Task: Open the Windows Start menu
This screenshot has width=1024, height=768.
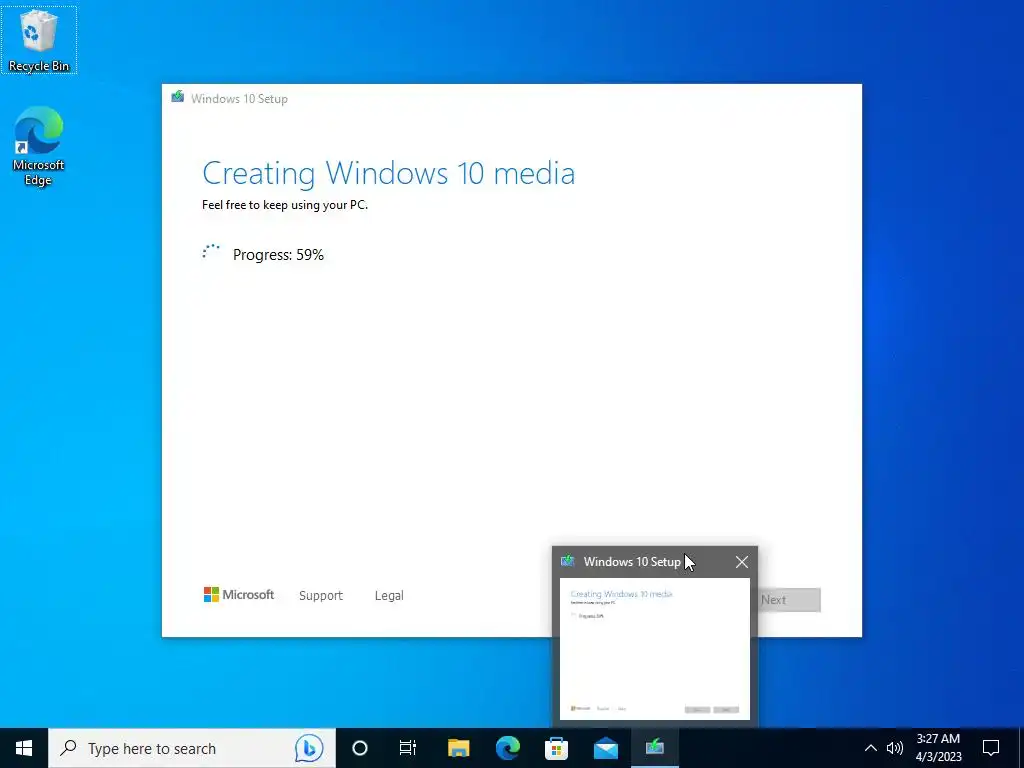Action: (x=24, y=748)
